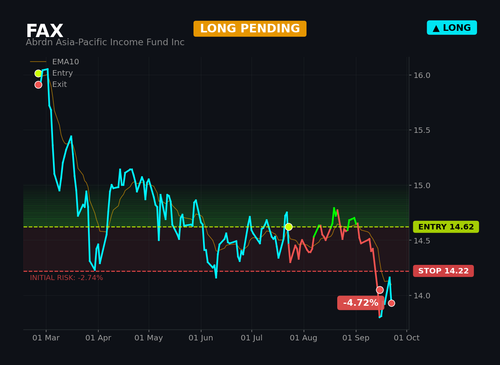Click the 01 Aug date label
The image size is (500, 365).
pos(304,338)
